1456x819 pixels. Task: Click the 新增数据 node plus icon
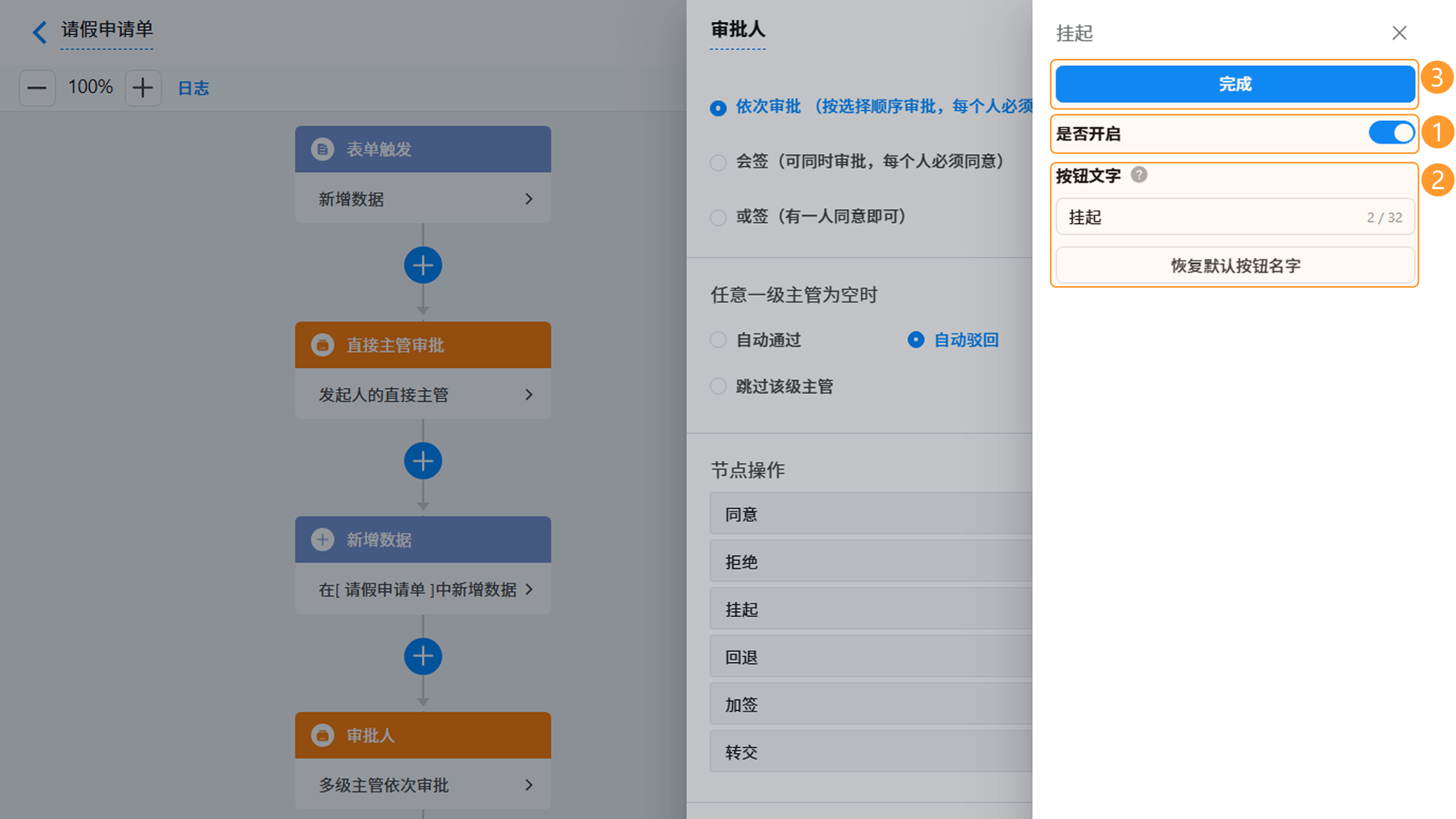coord(323,540)
